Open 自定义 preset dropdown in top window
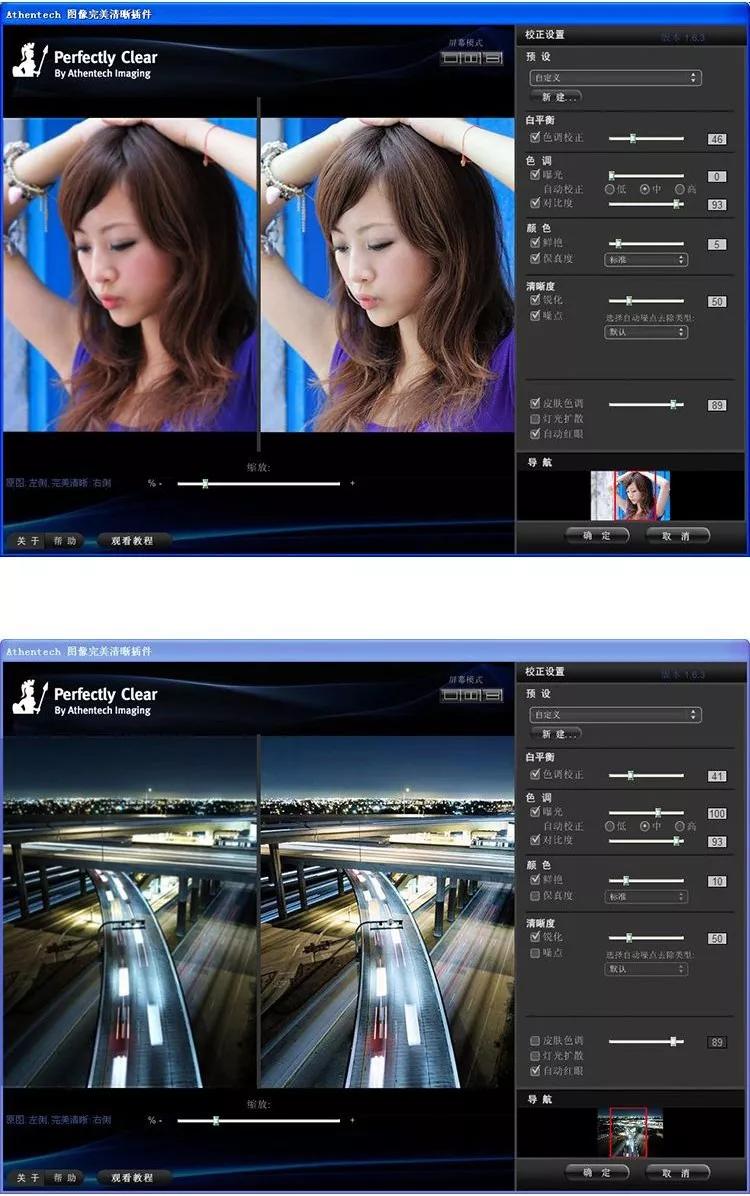This screenshot has height=1196, width=750. (615, 78)
